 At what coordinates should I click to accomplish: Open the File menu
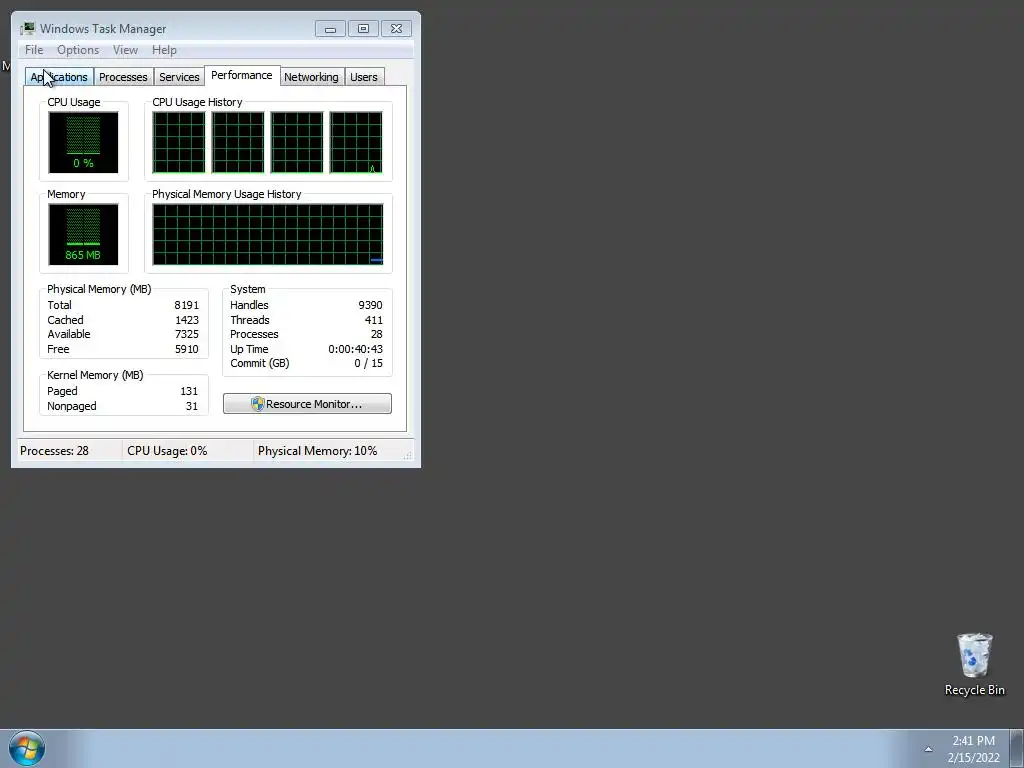pyautogui.click(x=34, y=50)
